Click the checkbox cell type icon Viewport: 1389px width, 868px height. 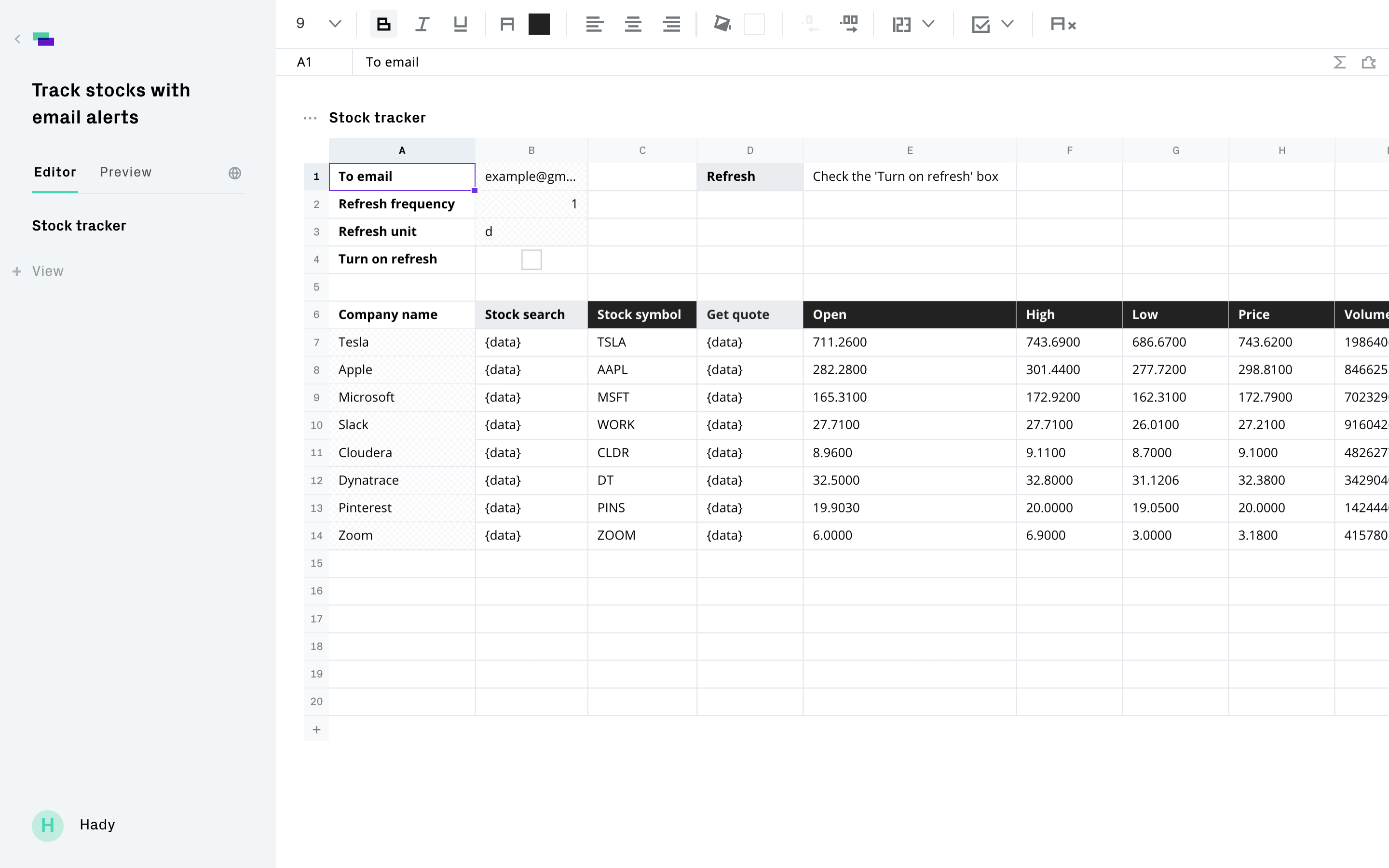point(981,24)
